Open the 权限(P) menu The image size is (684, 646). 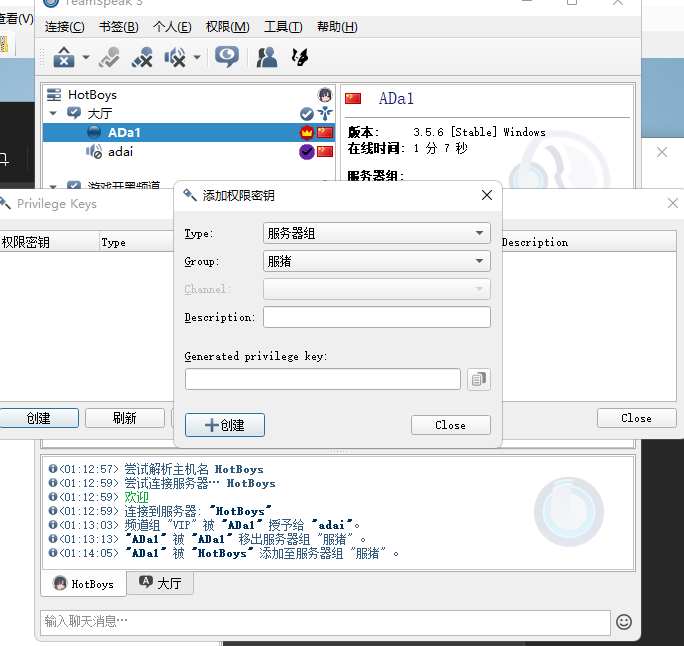(225, 27)
